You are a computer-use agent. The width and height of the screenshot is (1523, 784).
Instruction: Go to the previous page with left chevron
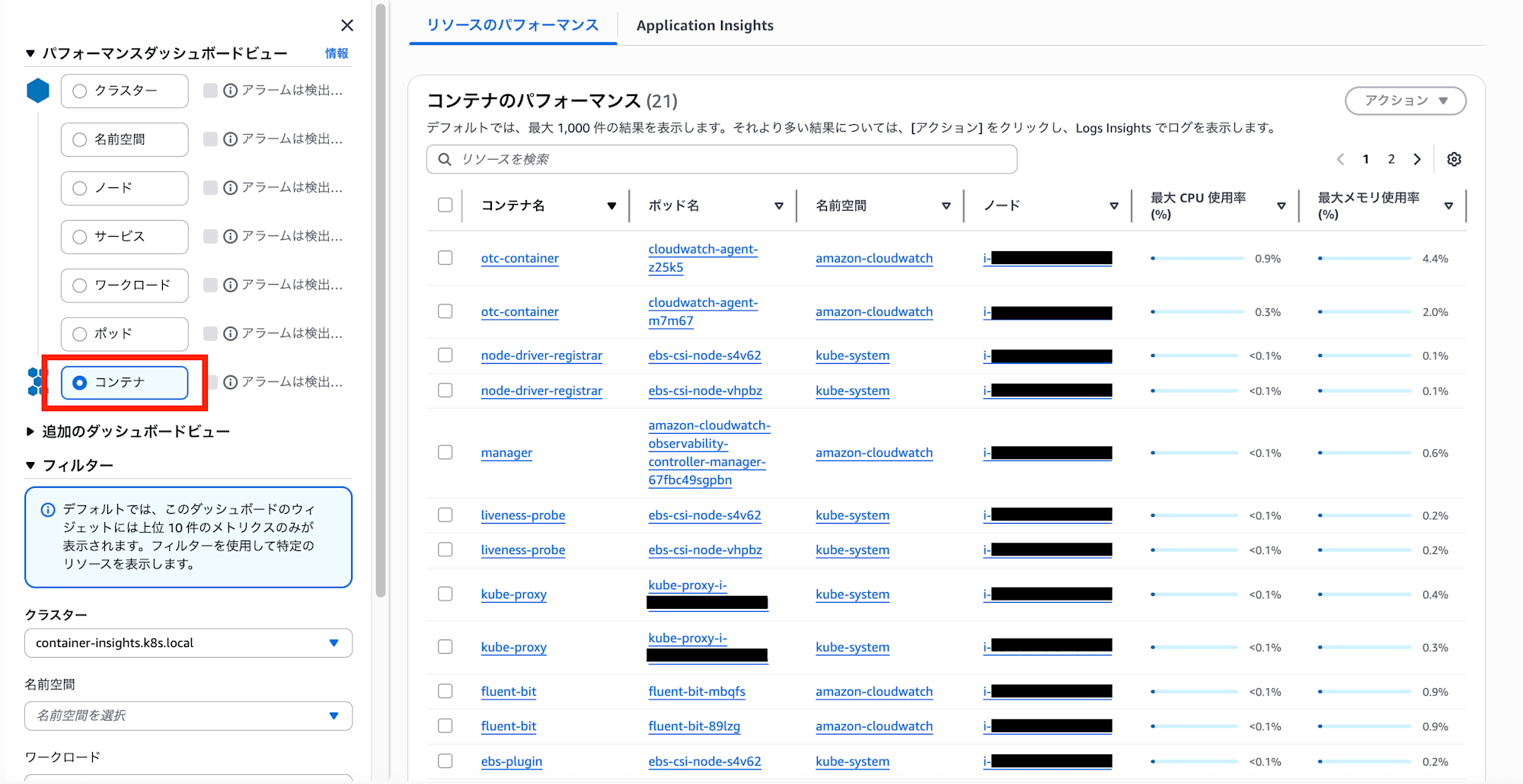click(1340, 159)
